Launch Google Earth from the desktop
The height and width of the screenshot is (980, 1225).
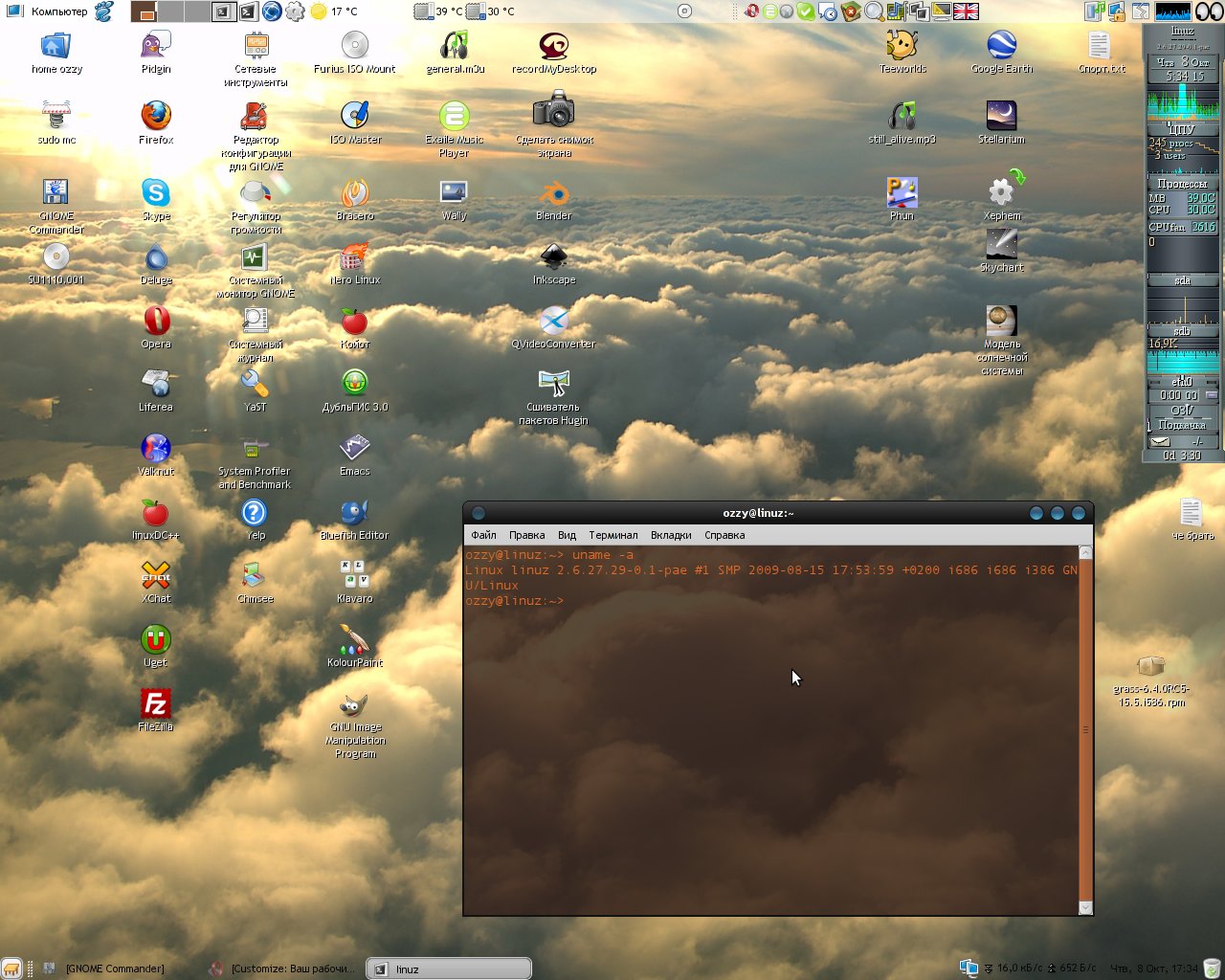click(1001, 46)
